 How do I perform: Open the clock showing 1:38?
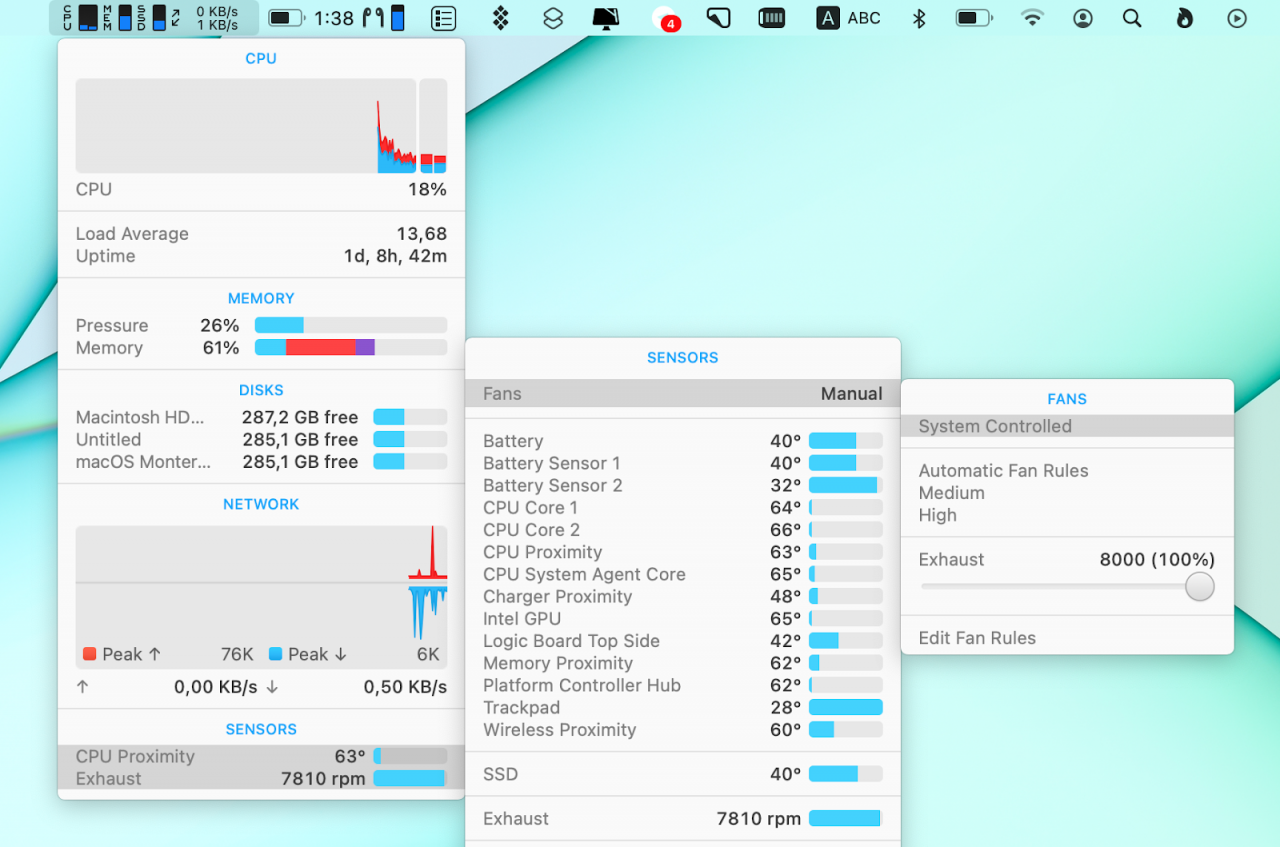(335, 16)
